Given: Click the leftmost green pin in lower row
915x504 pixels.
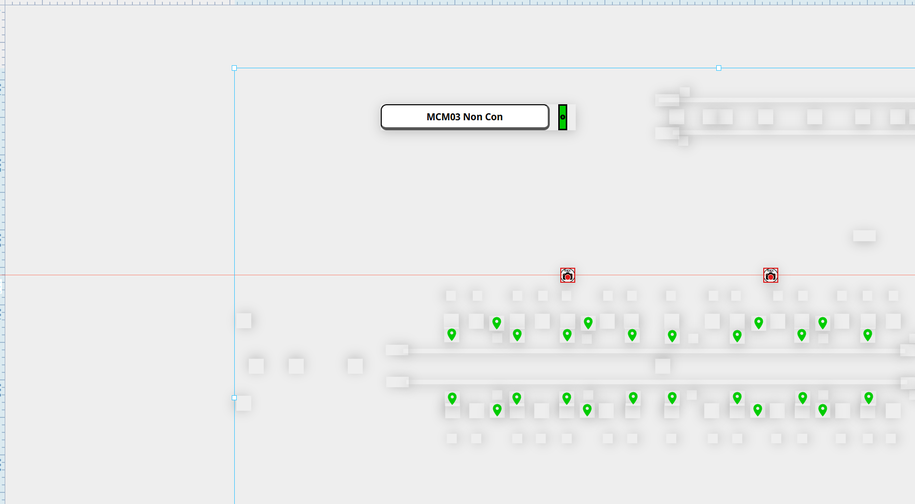Looking at the screenshot, I should point(452,398).
